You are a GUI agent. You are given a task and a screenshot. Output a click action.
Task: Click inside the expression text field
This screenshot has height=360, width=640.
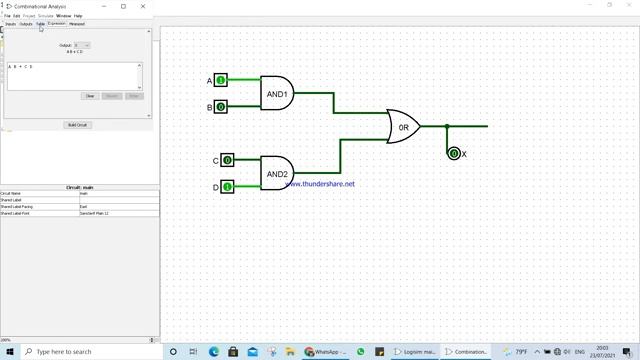[x=72, y=76]
